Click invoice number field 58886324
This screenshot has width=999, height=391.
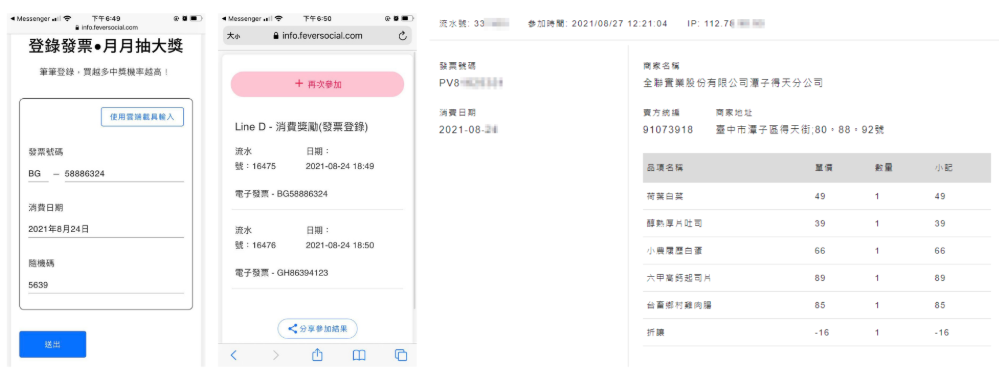124,174
